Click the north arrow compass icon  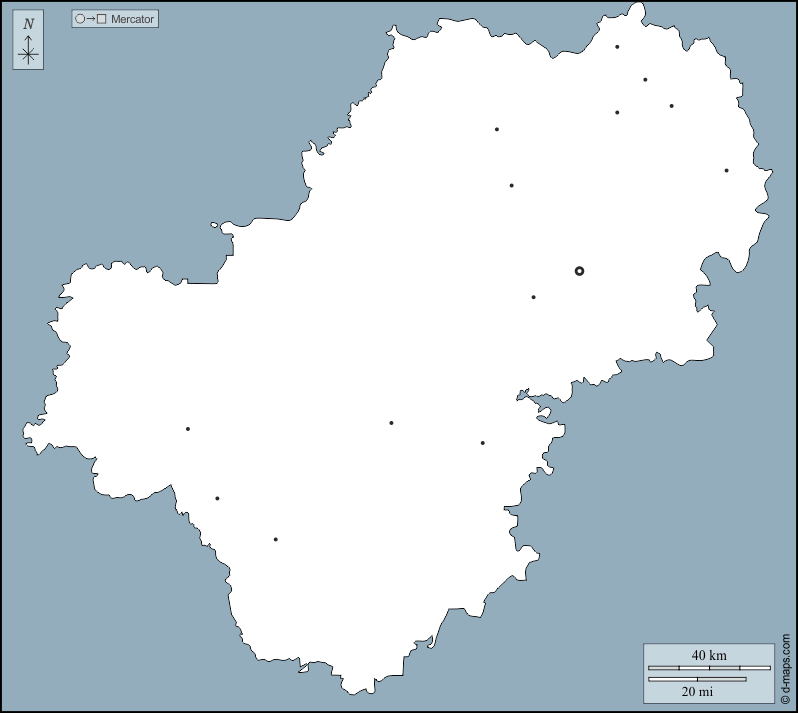tap(28, 41)
